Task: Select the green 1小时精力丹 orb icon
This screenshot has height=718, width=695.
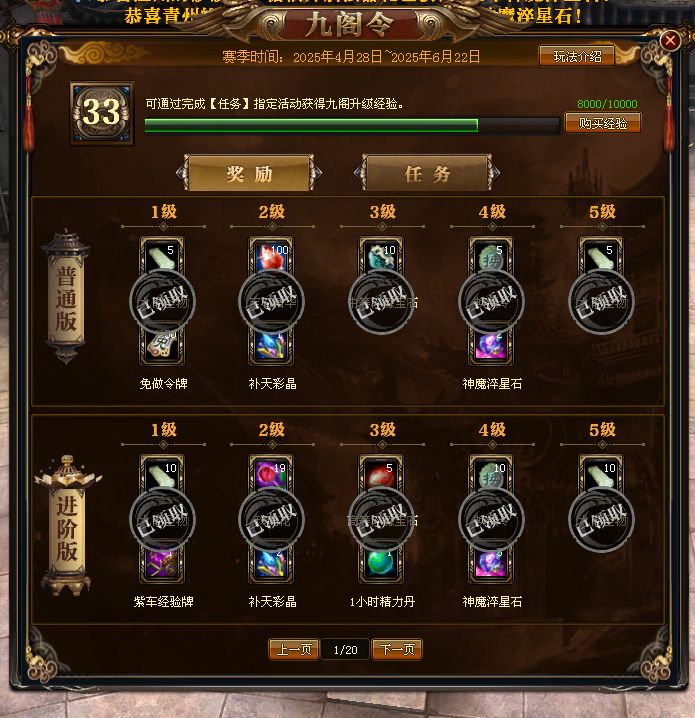Action: pos(381,565)
